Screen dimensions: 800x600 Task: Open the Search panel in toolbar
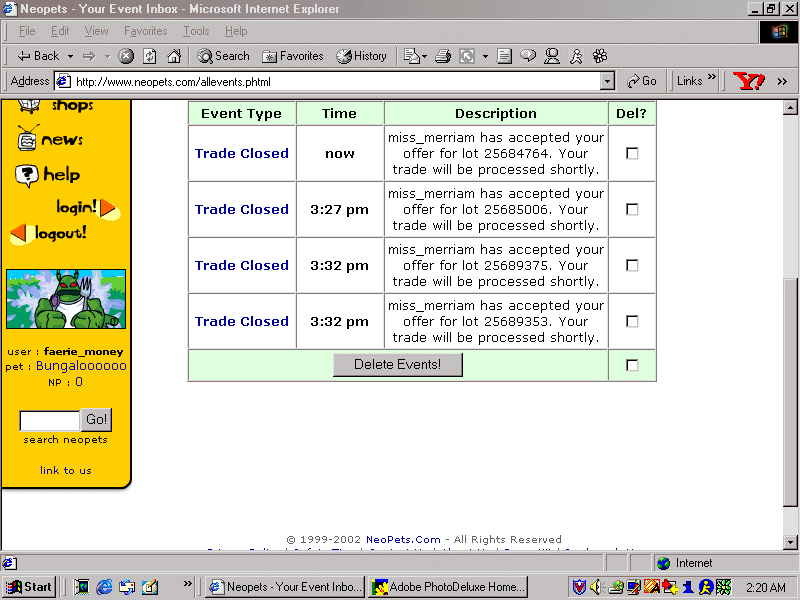coord(223,56)
